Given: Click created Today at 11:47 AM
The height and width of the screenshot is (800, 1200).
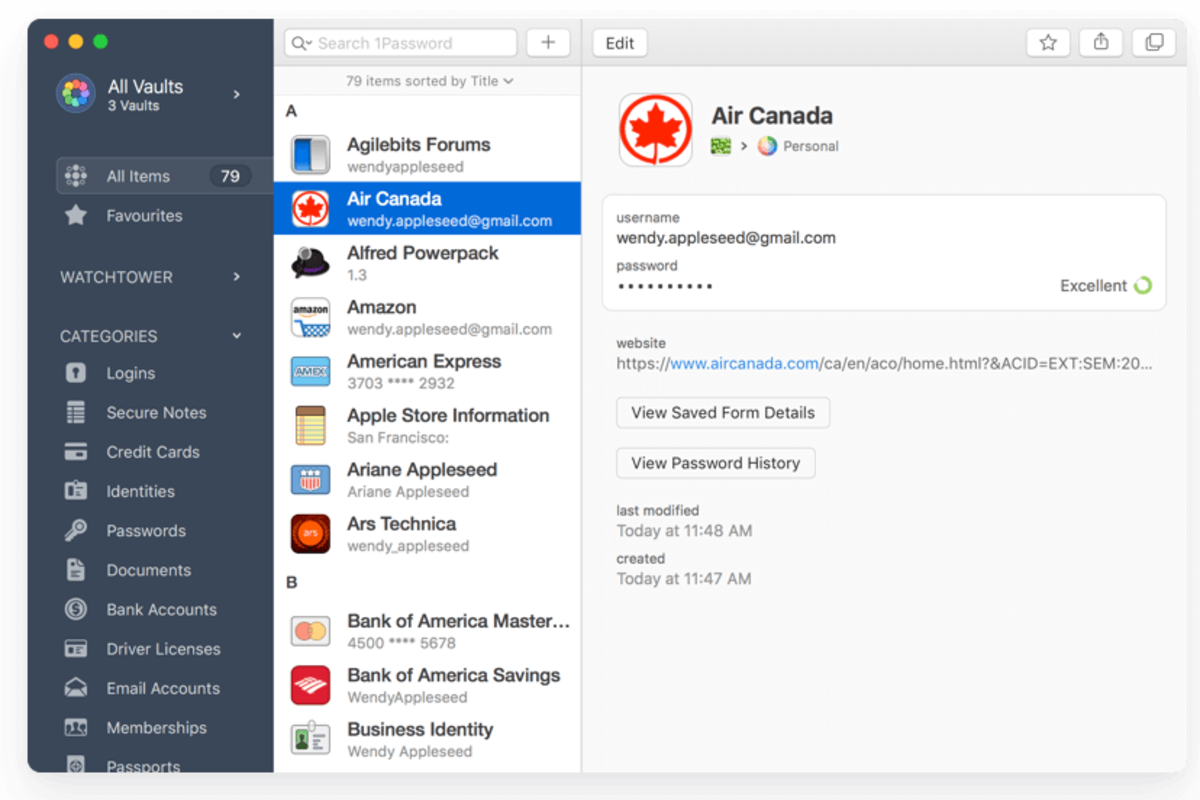Looking at the screenshot, I should coord(684,579).
